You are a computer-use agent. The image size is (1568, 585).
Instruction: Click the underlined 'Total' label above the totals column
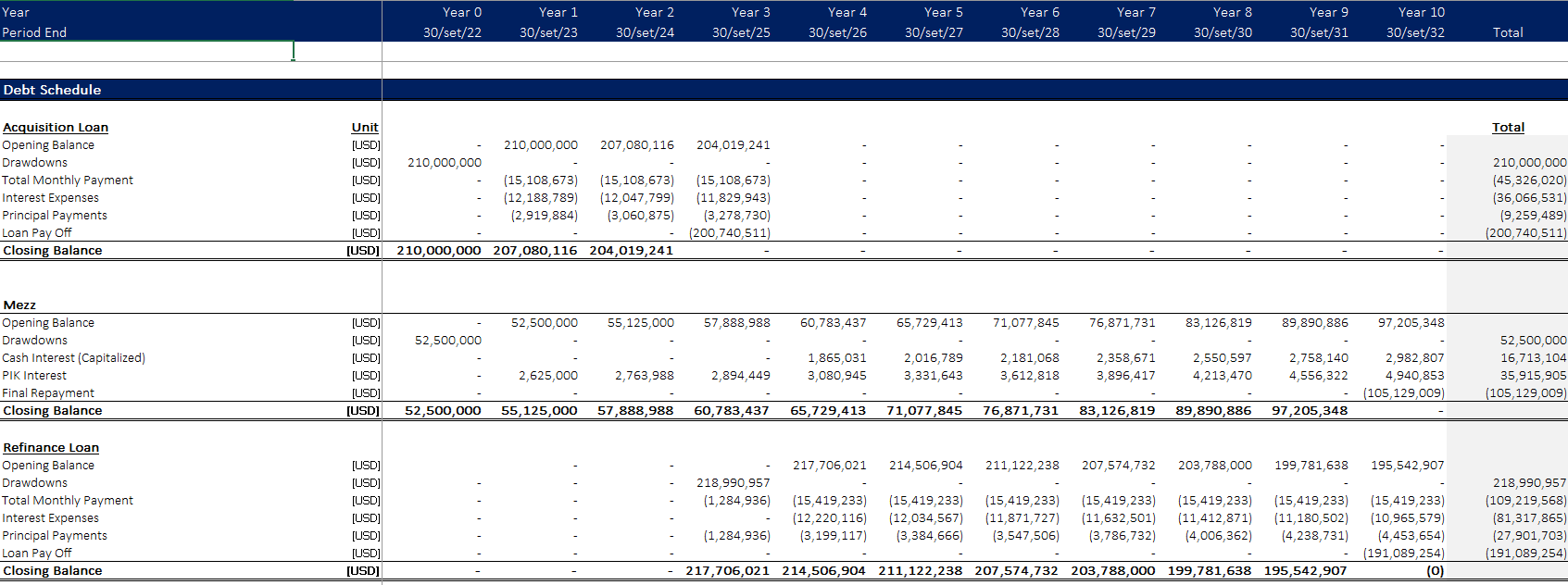tap(1508, 128)
